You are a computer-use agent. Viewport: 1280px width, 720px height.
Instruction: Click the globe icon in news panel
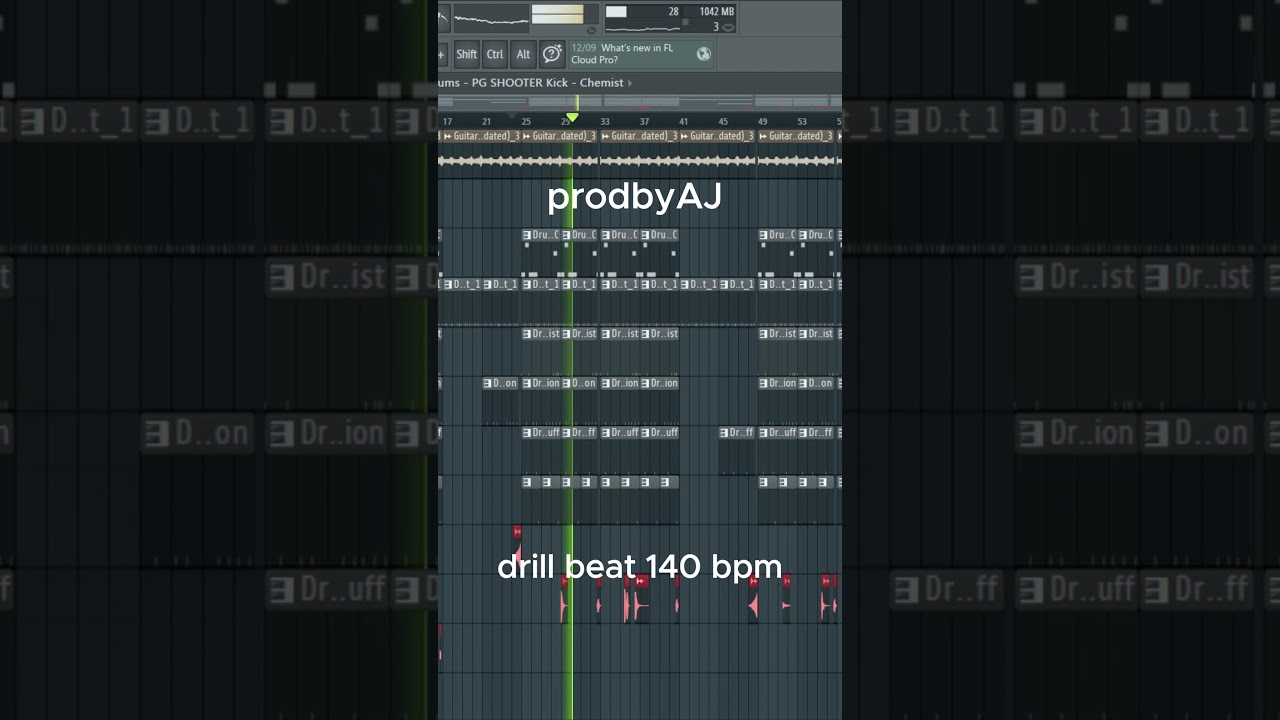704,54
